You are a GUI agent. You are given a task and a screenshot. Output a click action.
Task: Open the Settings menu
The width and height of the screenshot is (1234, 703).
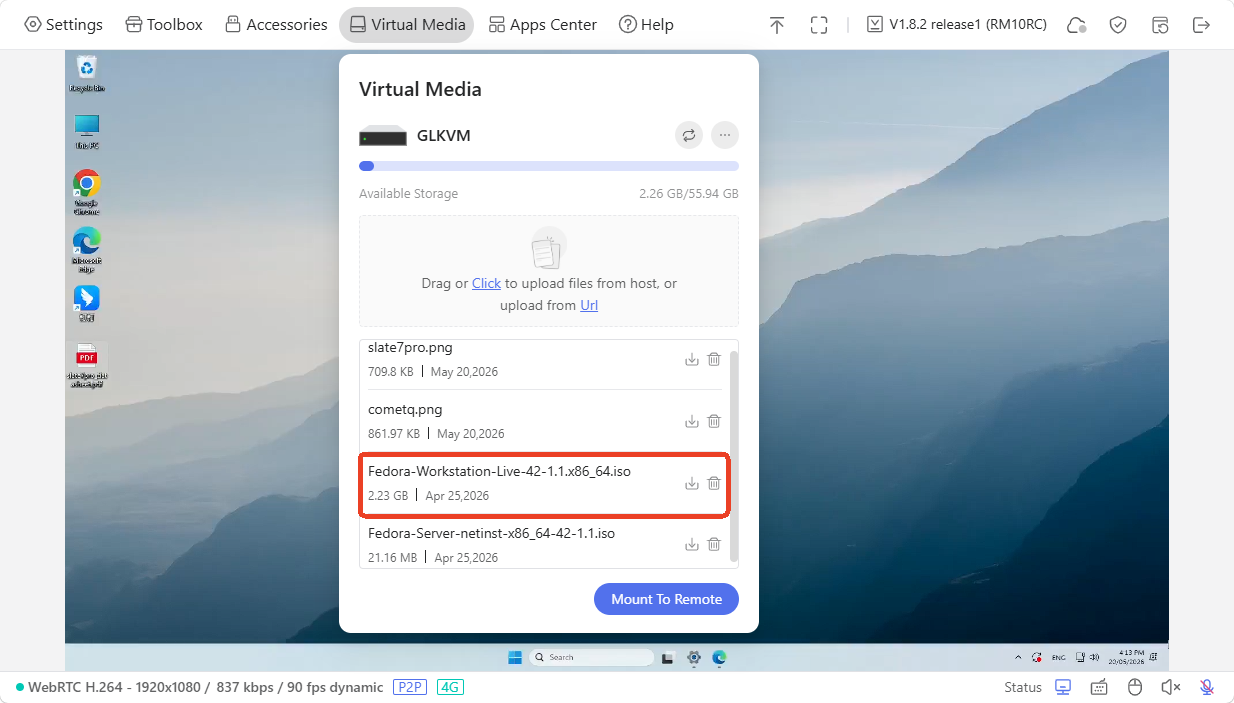[x=63, y=24]
